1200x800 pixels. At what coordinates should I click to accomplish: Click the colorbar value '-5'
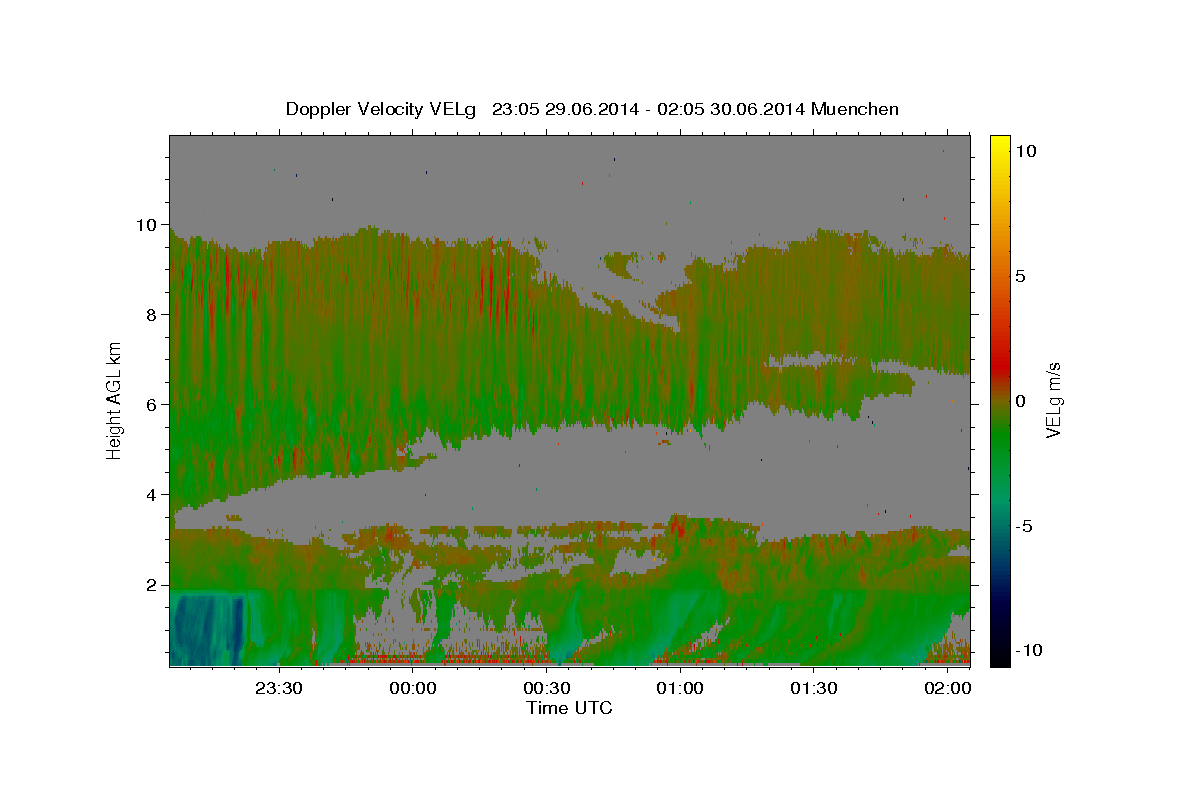[1024, 525]
